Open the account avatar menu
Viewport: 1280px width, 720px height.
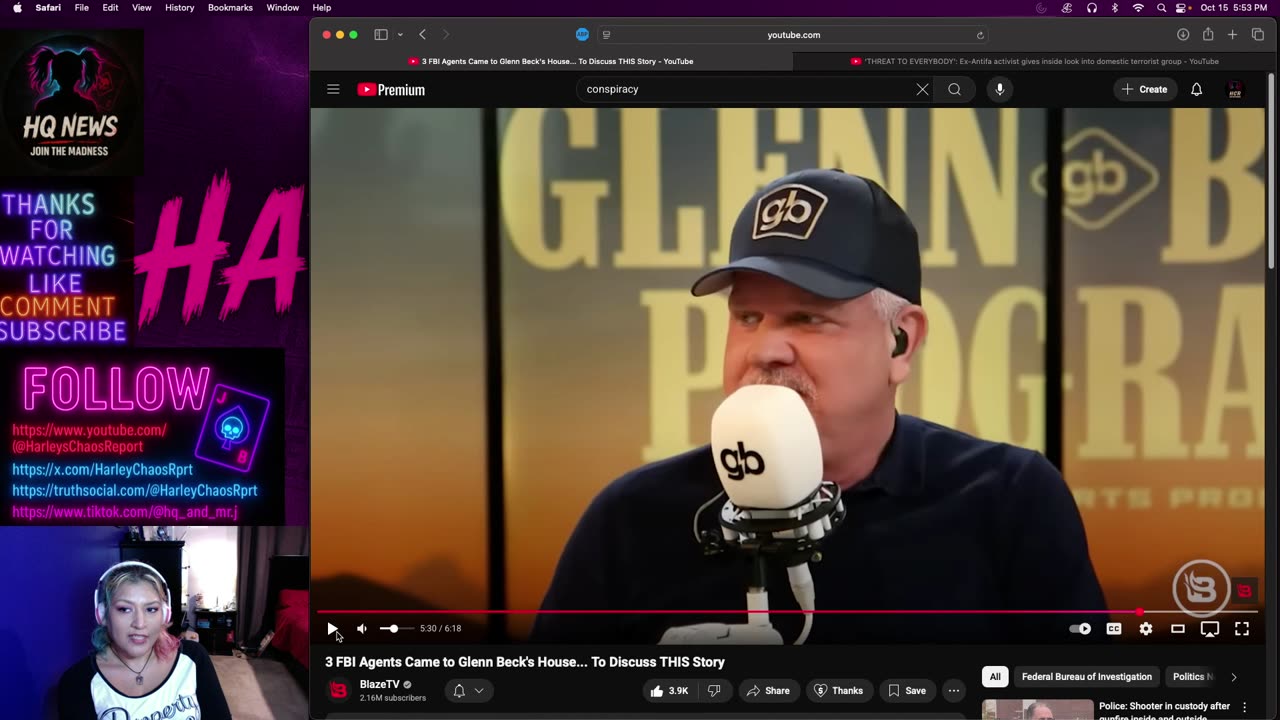tap(1235, 90)
